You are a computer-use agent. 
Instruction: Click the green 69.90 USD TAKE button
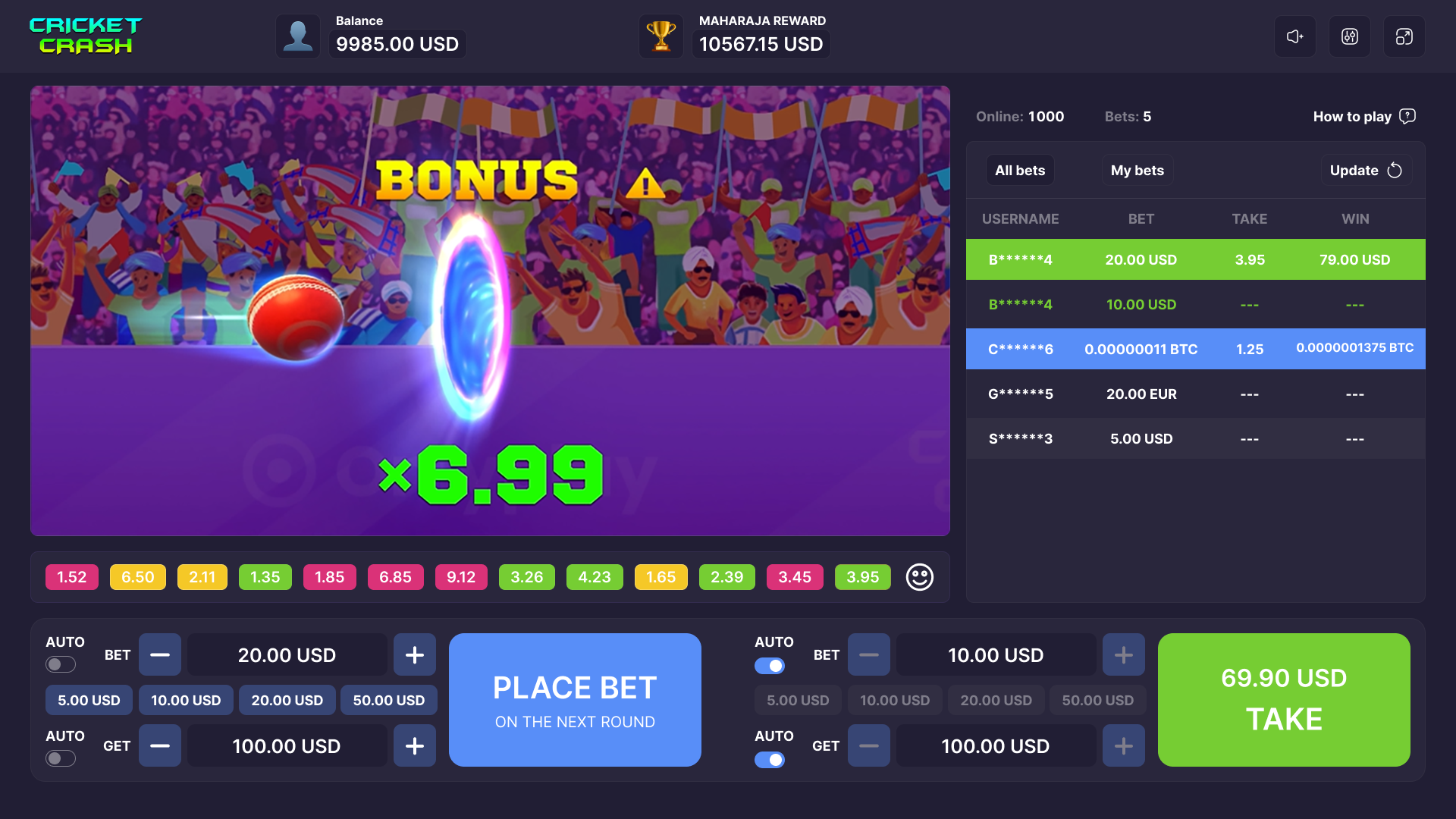click(1284, 700)
